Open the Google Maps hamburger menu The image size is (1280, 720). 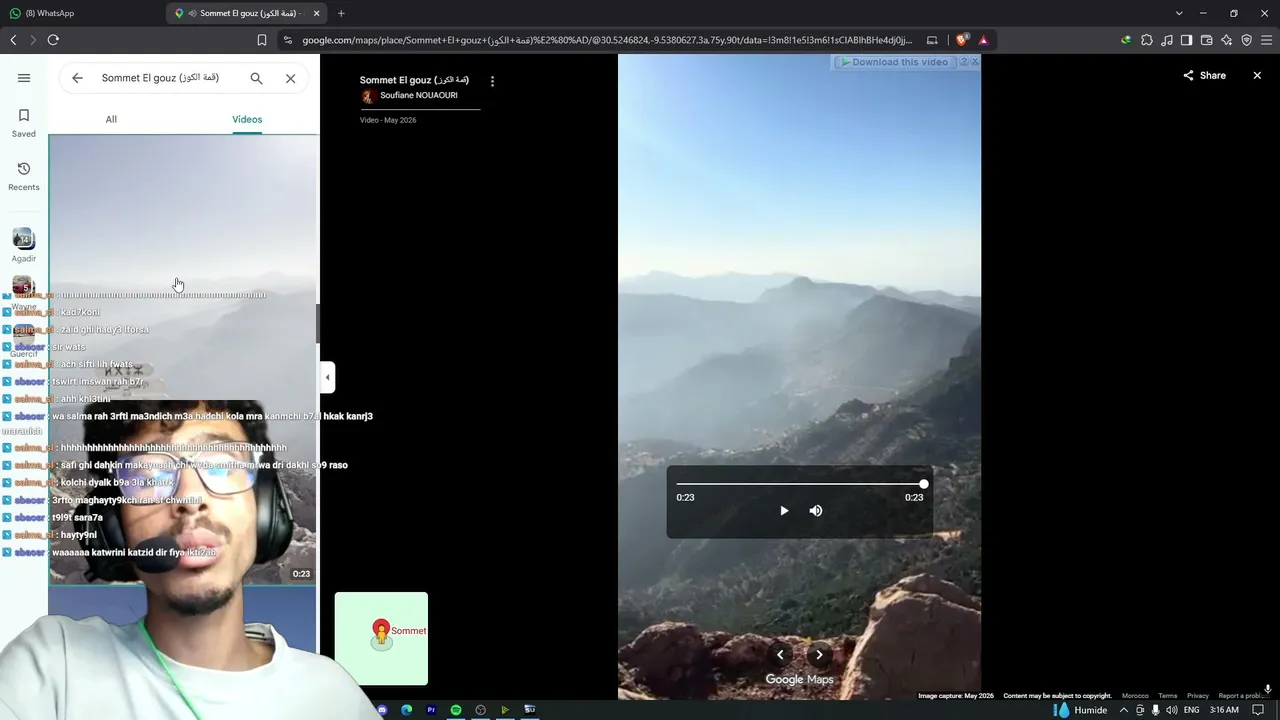click(24, 78)
